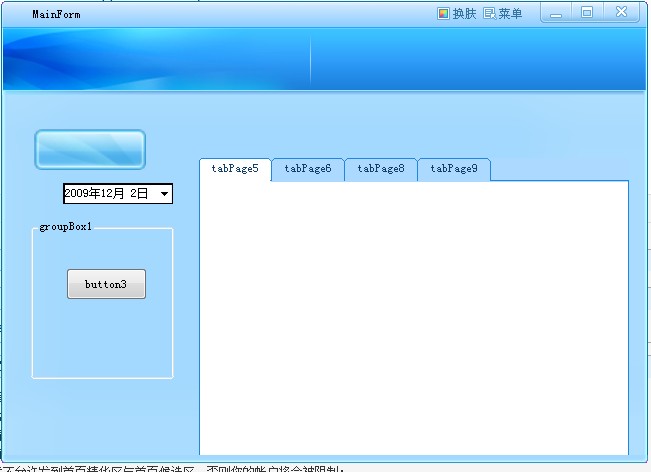Switch to the tabPage6 tab

click(x=308, y=169)
